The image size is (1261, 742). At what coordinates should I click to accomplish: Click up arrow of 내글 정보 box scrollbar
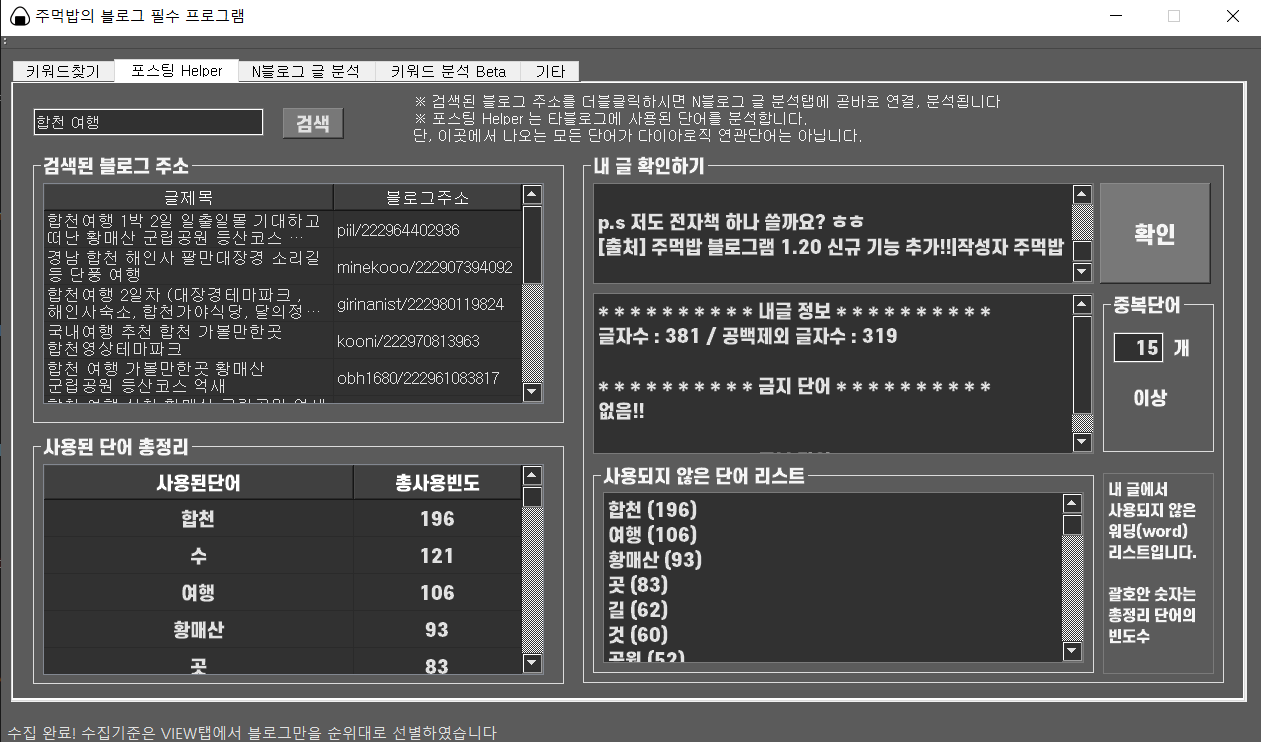click(x=1082, y=305)
